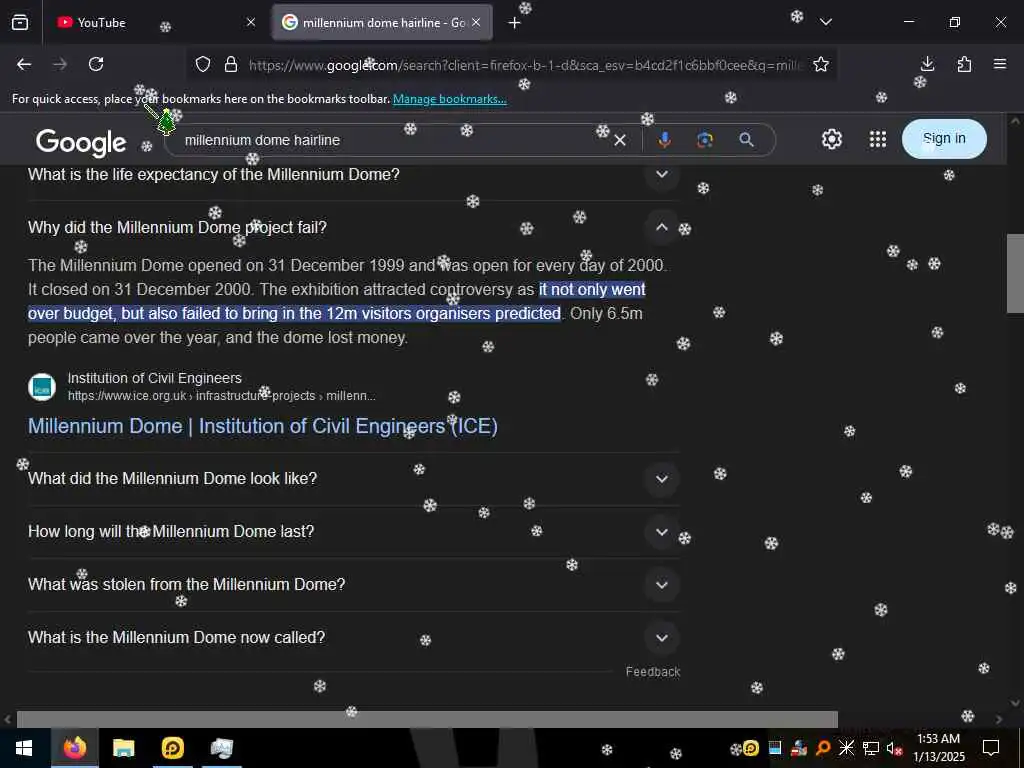Image resolution: width=1024 pixels, height=768 pixels.
Task: Open the white snowflake tray icon
Action: click(x=846, y=748)
